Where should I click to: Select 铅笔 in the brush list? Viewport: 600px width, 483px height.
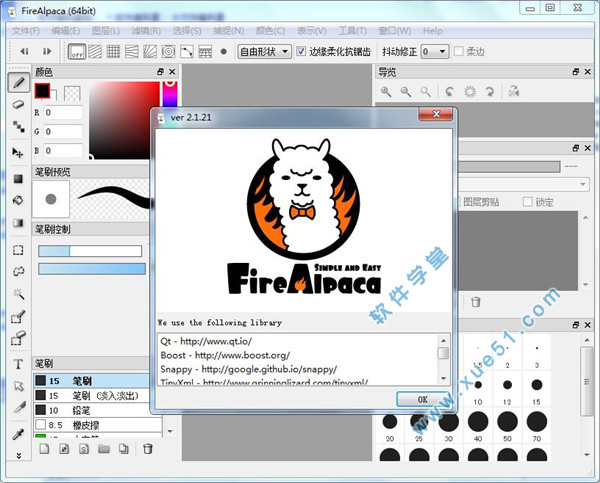(x=98, y=410)
